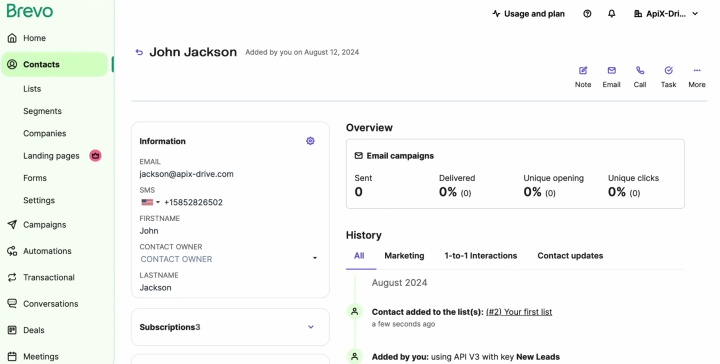This screenshot has height=364, width=720.
Task: Open the SMS country flag dropdown
Action: [151, 202]
